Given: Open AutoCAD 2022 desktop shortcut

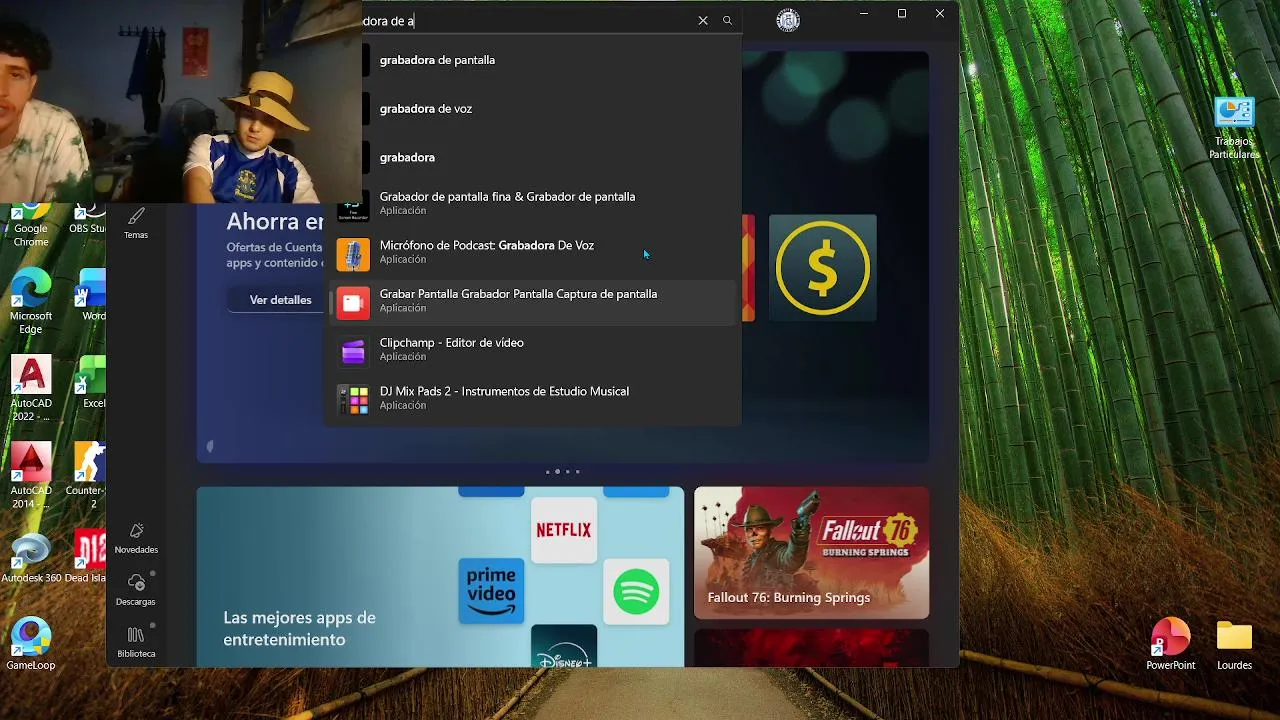Looking at the screenshot, I should tap(31, 389).
